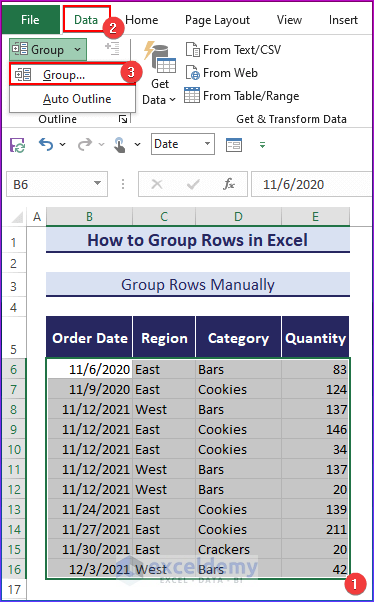Click the title cell How to Group Rows in Excel
This screenshot has width=374, height=602.
pos(198,240)
